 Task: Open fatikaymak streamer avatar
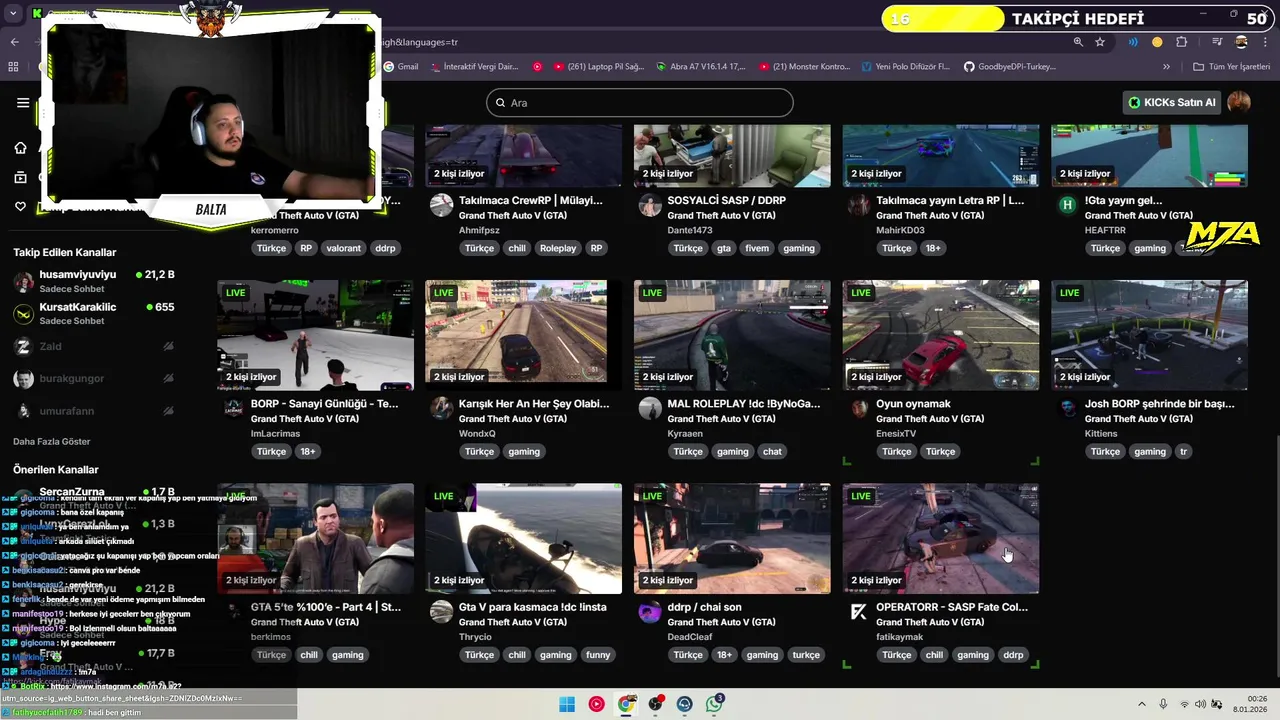click(858, 612)
